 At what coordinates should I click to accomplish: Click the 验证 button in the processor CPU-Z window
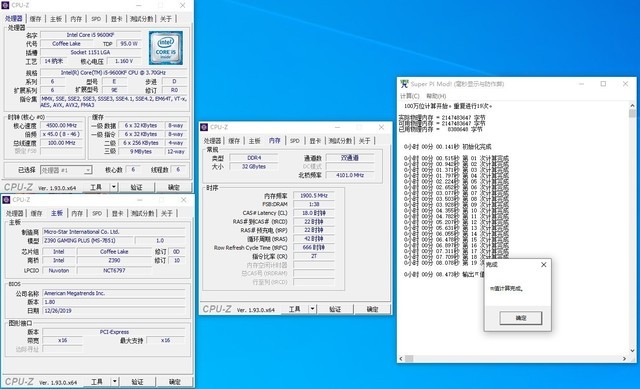pos(136,187)
